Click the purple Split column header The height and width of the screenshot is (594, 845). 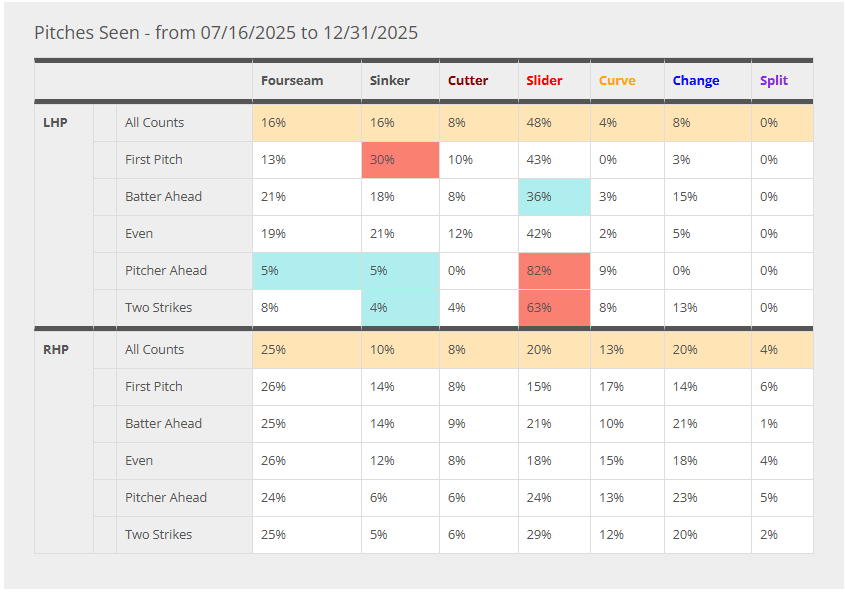coord(774,81)
